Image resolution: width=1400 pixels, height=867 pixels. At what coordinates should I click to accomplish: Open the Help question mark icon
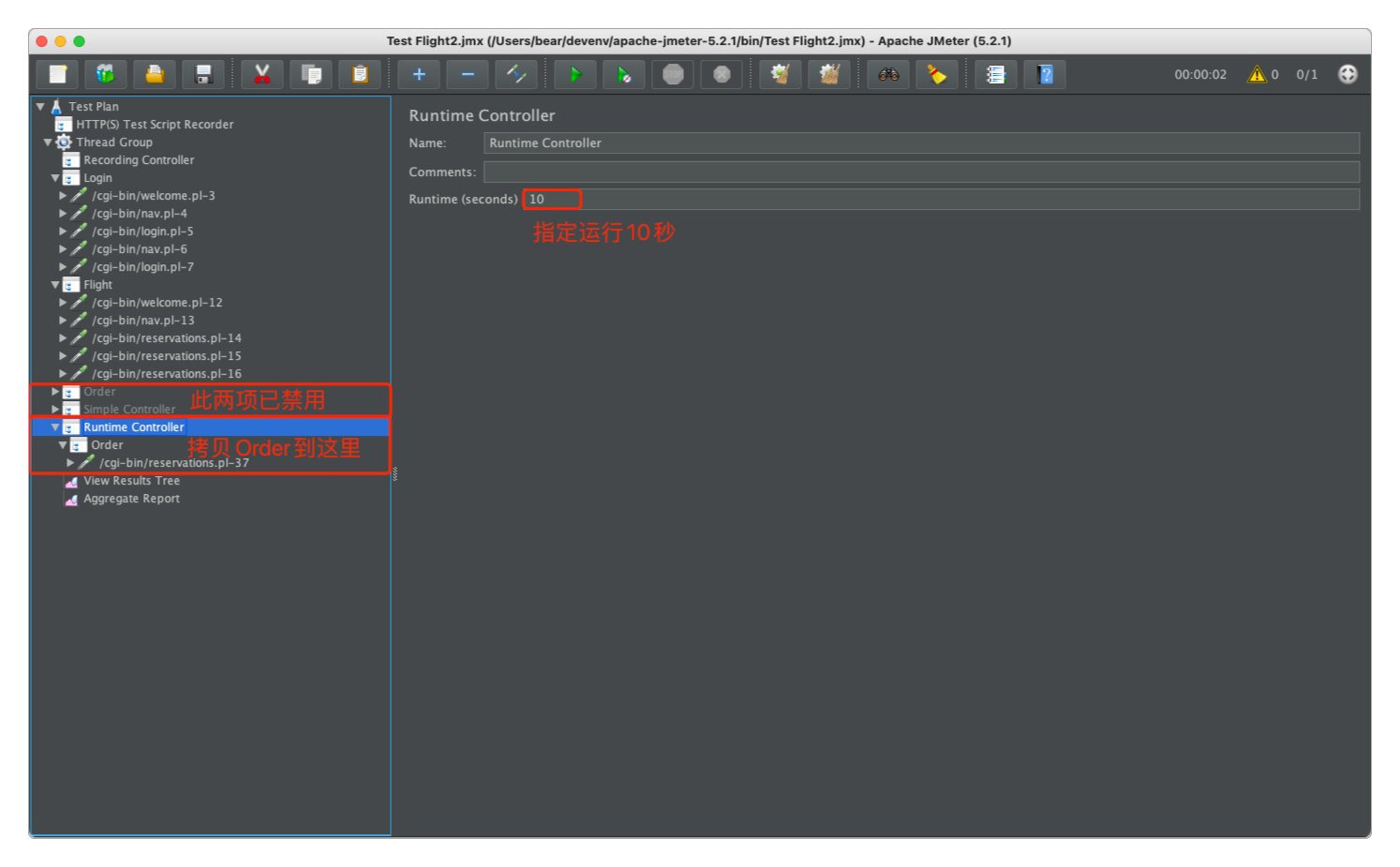coord(1045,74)
